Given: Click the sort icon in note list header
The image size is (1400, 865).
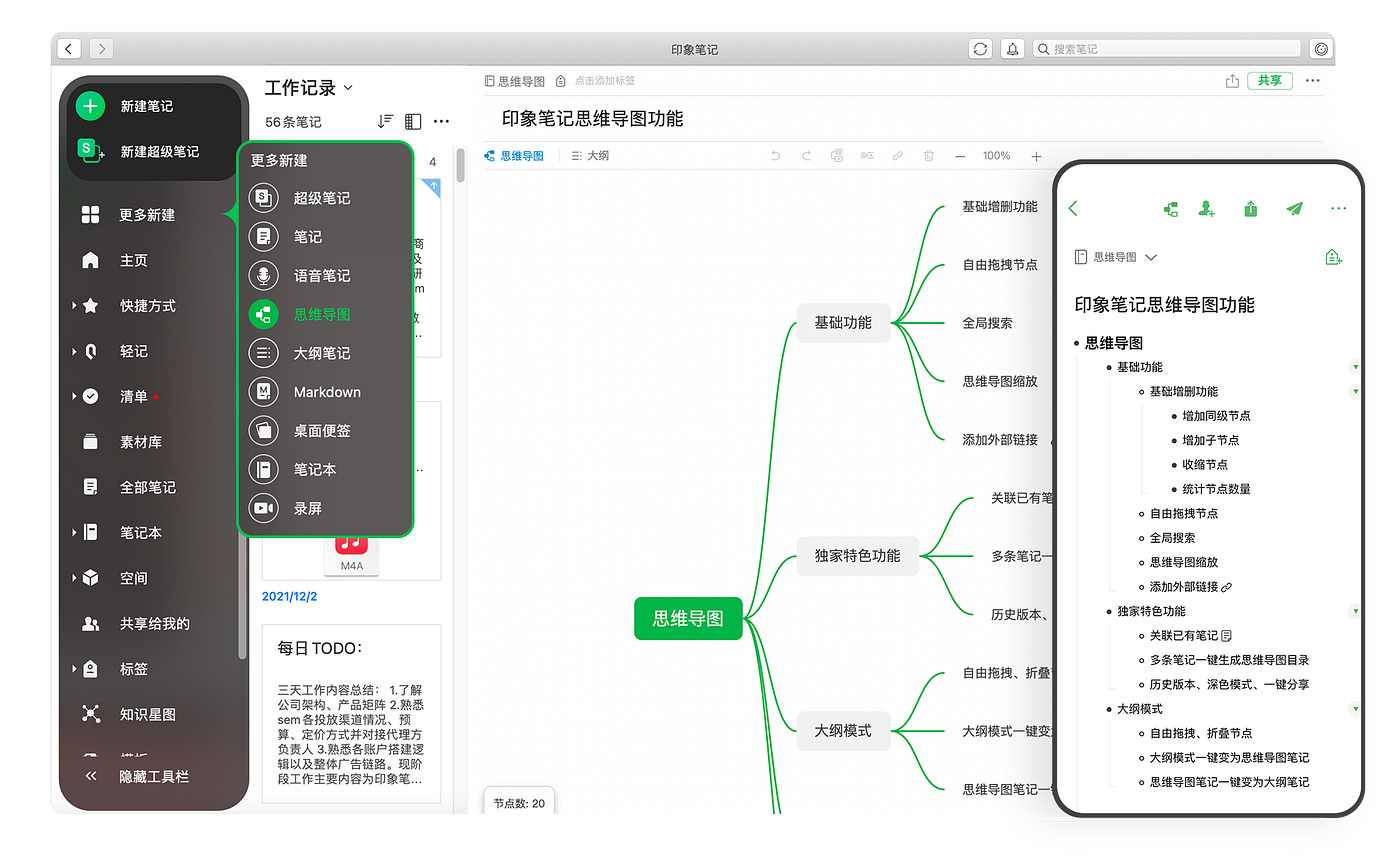Looking at the screenshot, I should (x=385, y=121).
